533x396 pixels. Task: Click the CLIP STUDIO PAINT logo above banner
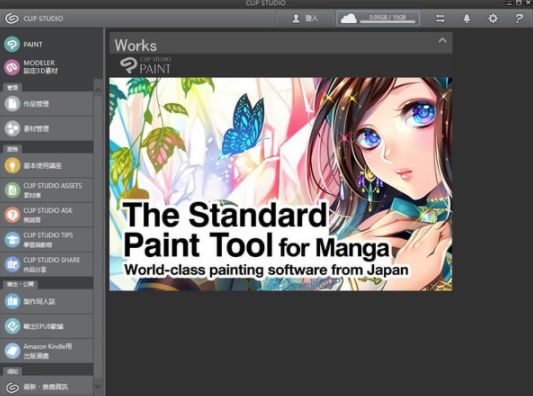145,65
